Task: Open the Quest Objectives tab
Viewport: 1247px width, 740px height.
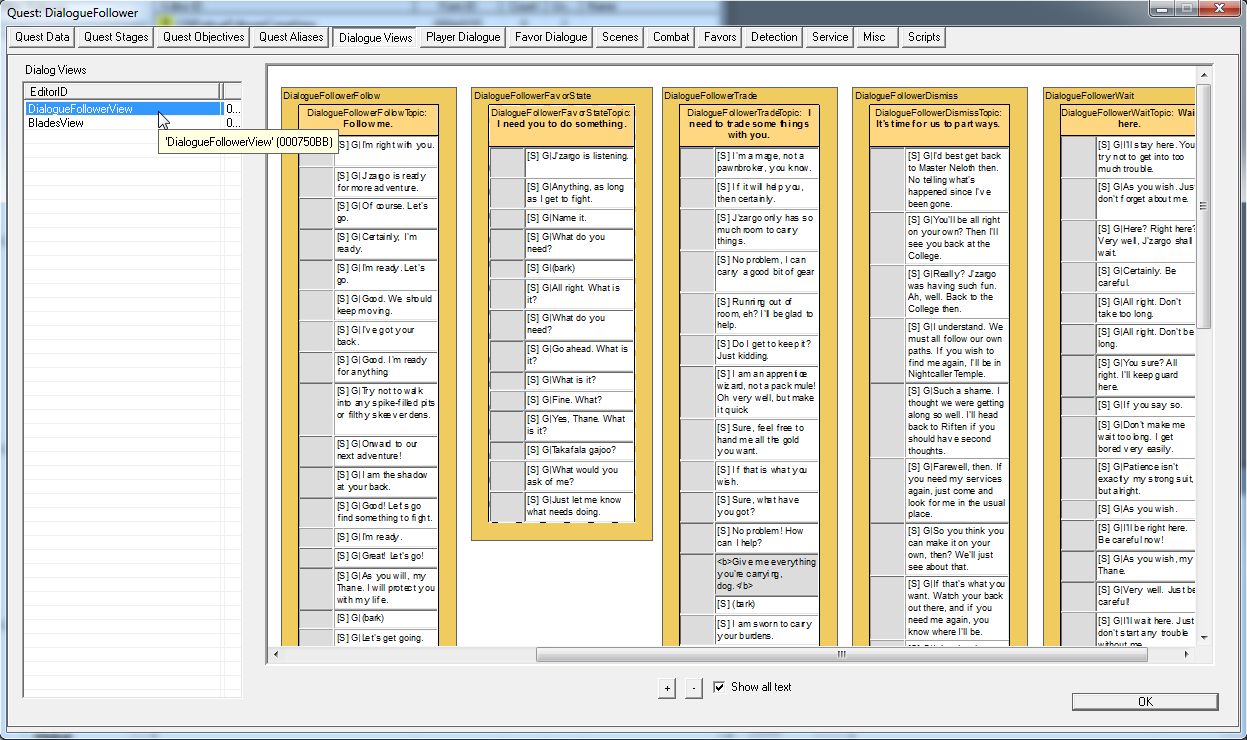Action: [x=204, y=37]
